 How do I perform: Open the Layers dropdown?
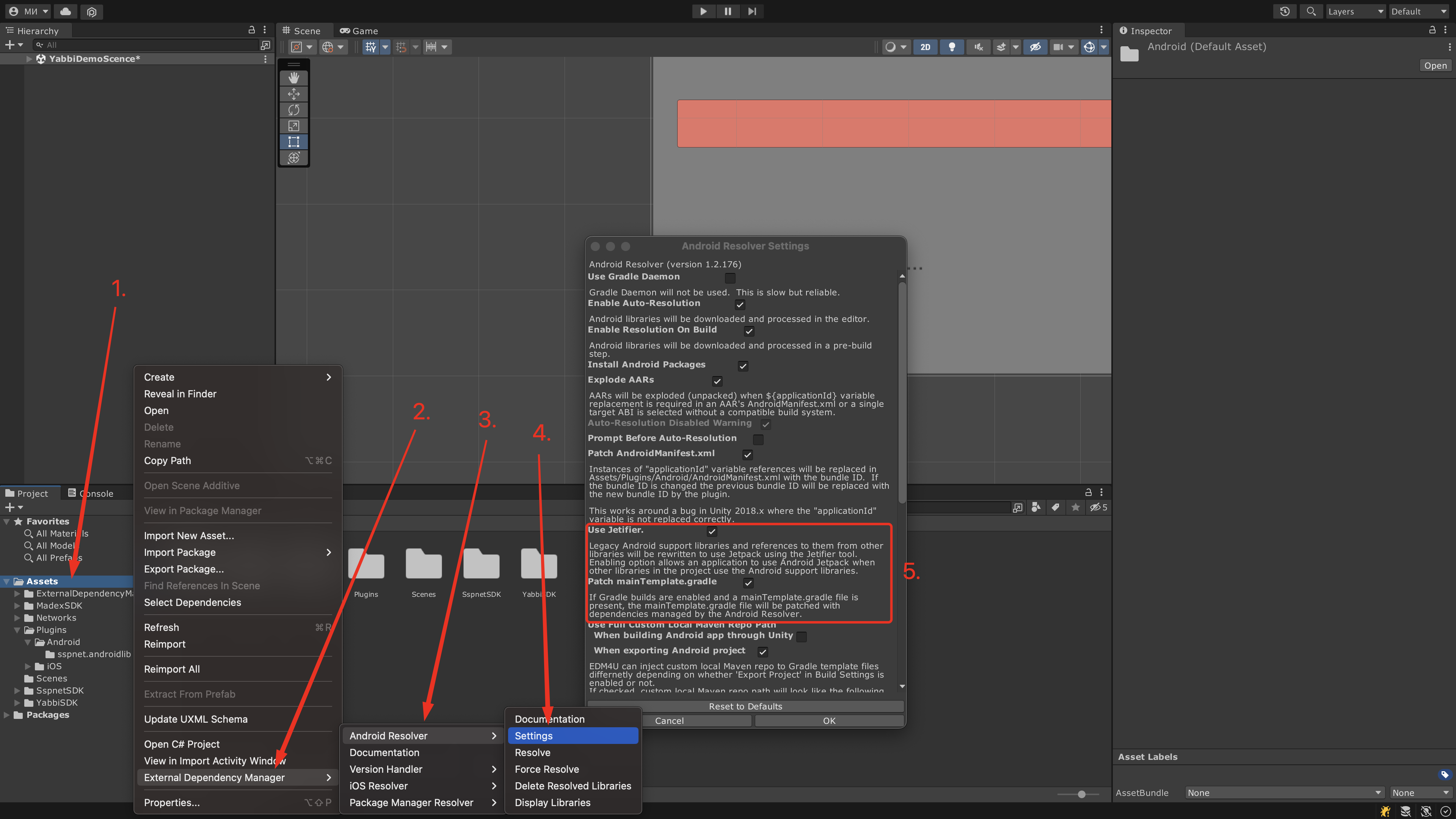(1356, 11)
